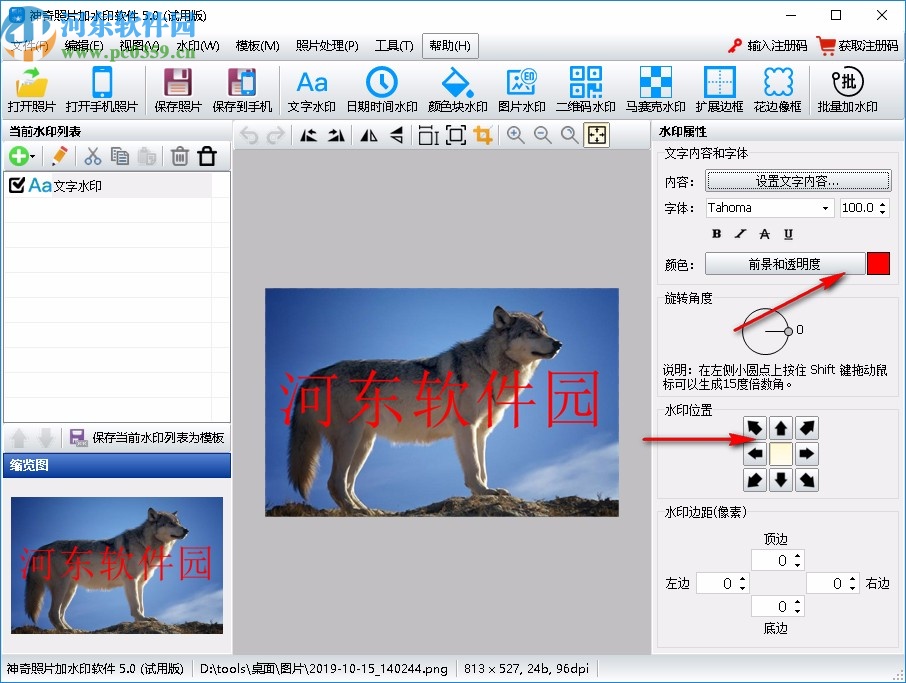Decrease 底边 bottom margin value
Screen dimensions: 906x683
click(797, 611)
